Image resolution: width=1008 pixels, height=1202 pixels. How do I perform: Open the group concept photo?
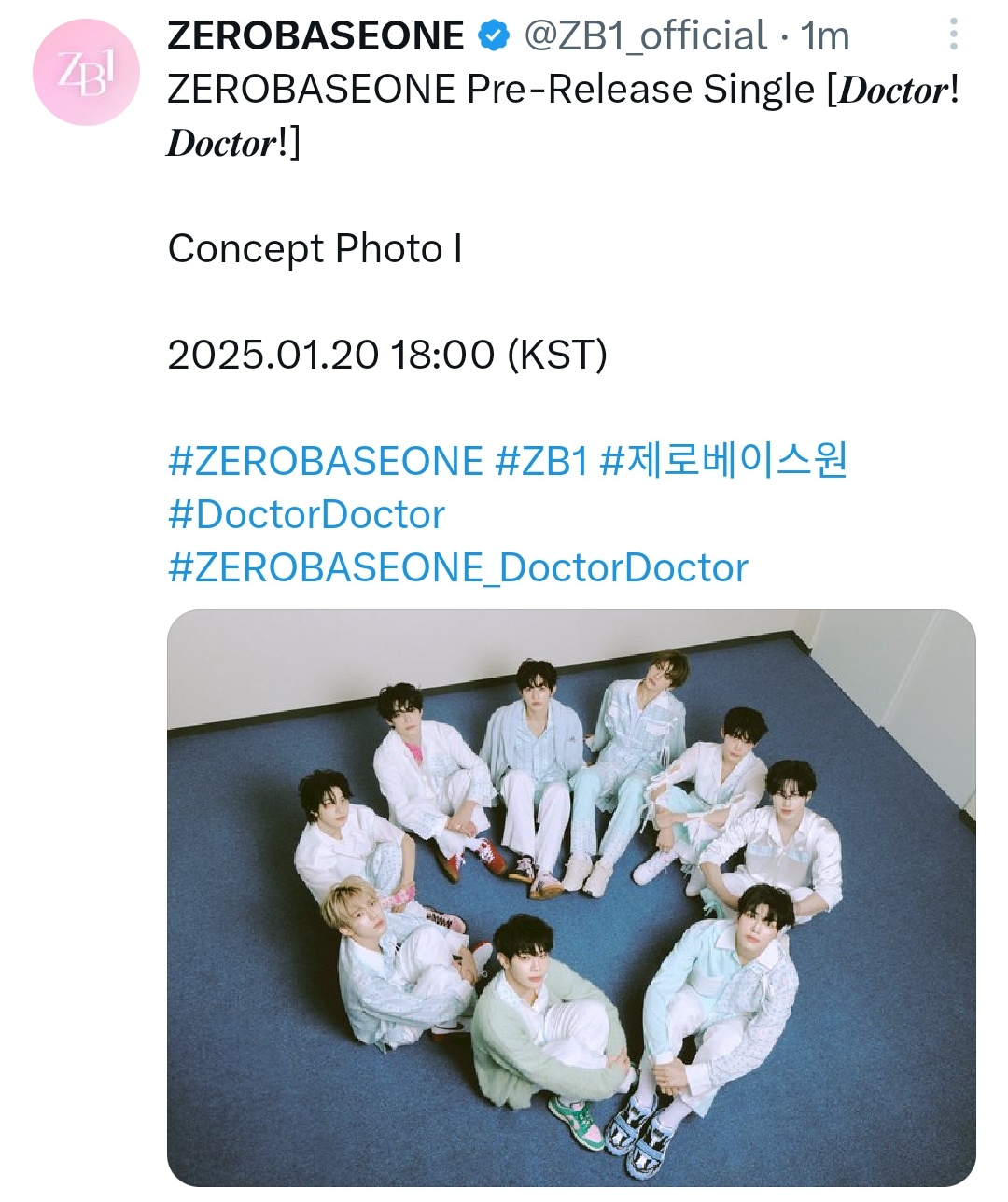tap(571, 898)
